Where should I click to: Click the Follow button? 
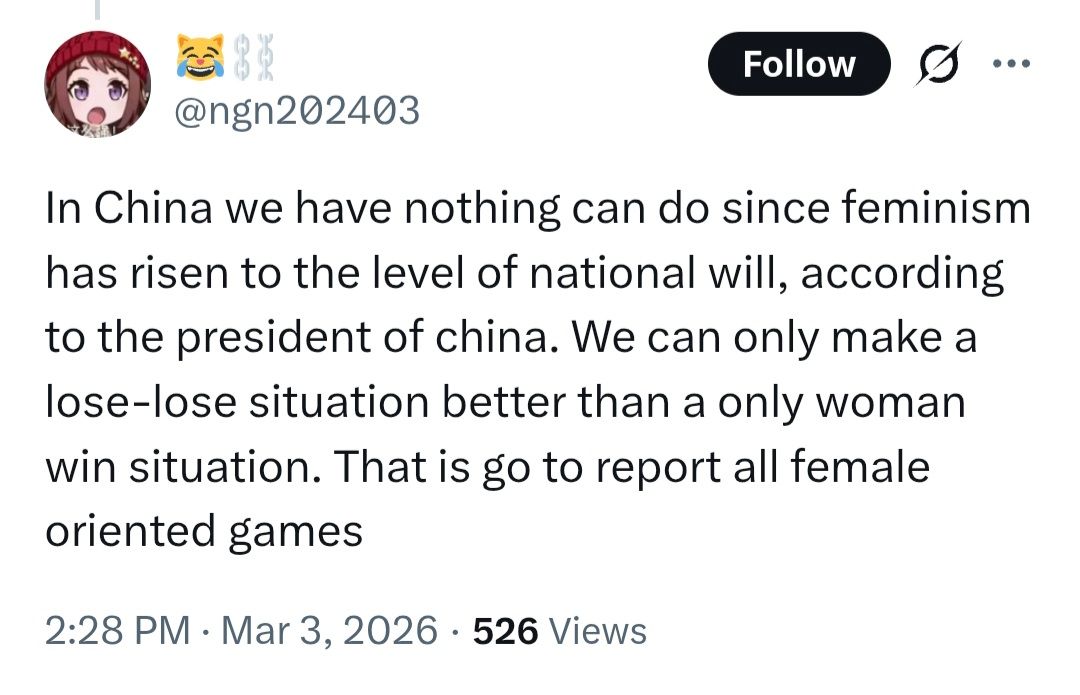click(798, 64)
